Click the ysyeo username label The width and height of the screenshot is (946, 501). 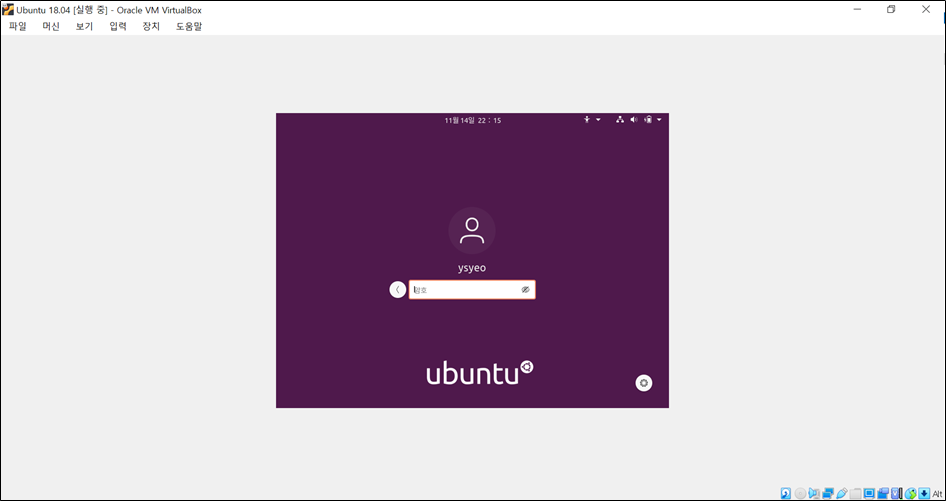pyautogui.click(x=472, y=268)
